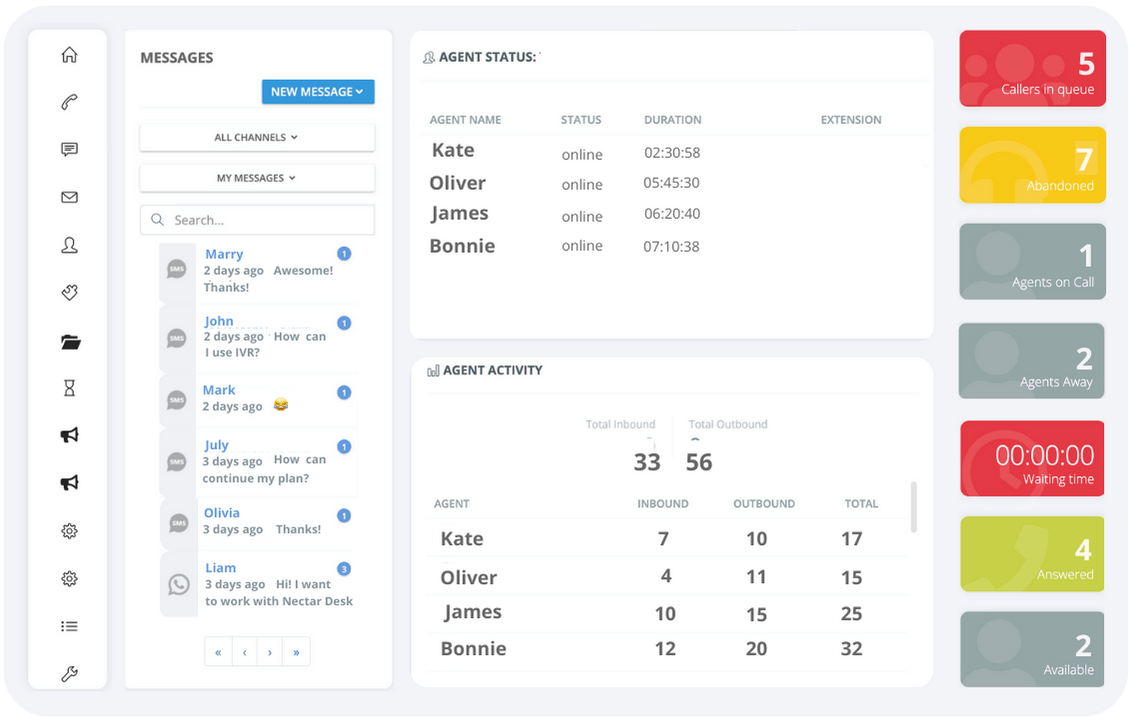Open the MY MESSAGES dropdown
1132x724 pixels.
click(257, 178)
